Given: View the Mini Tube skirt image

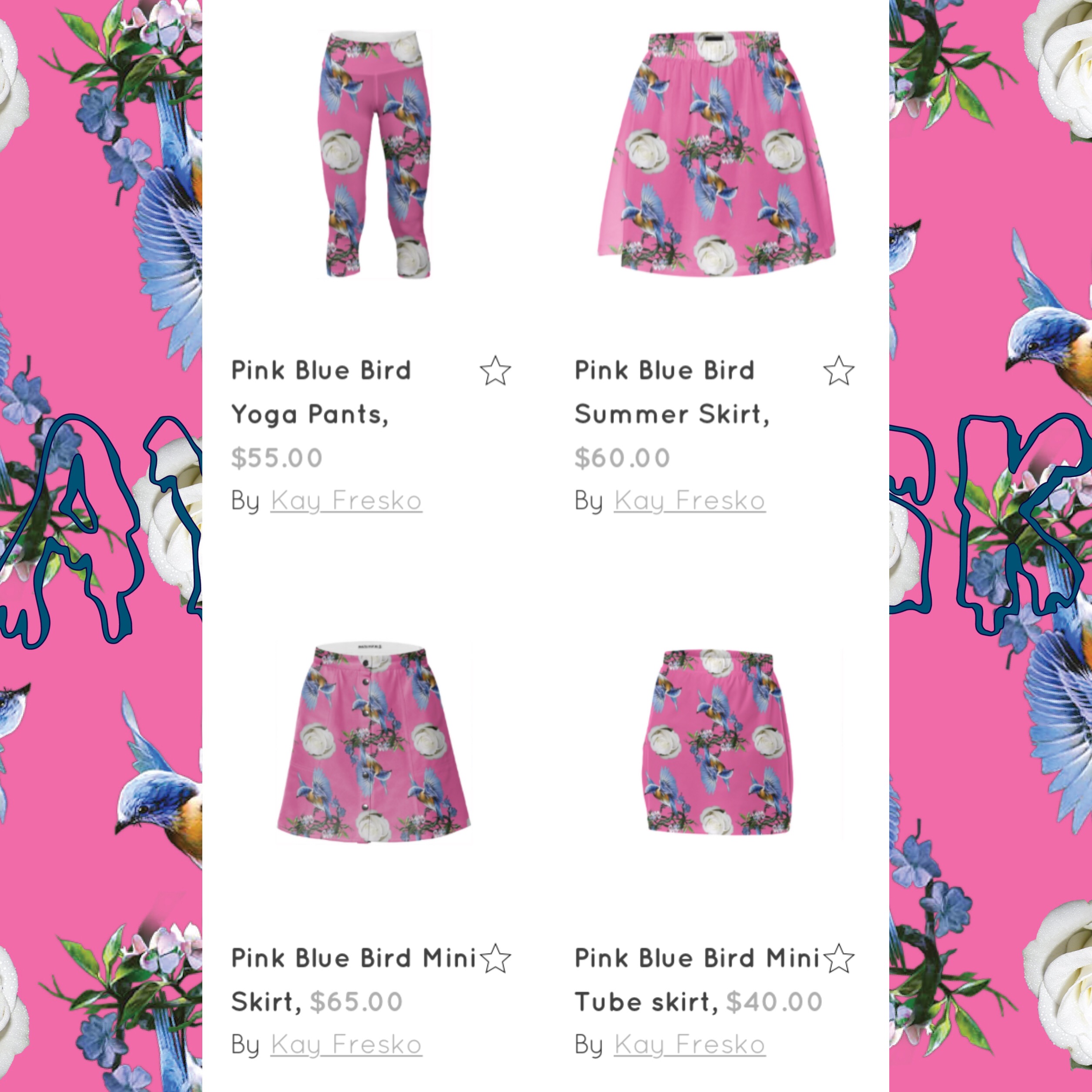Looking at the screenshot, I should pyautogui.click(x=717, y=743).
